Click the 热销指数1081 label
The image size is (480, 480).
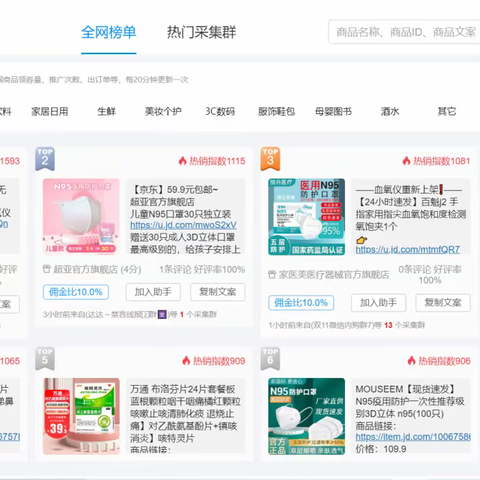(x=442, y=161)
